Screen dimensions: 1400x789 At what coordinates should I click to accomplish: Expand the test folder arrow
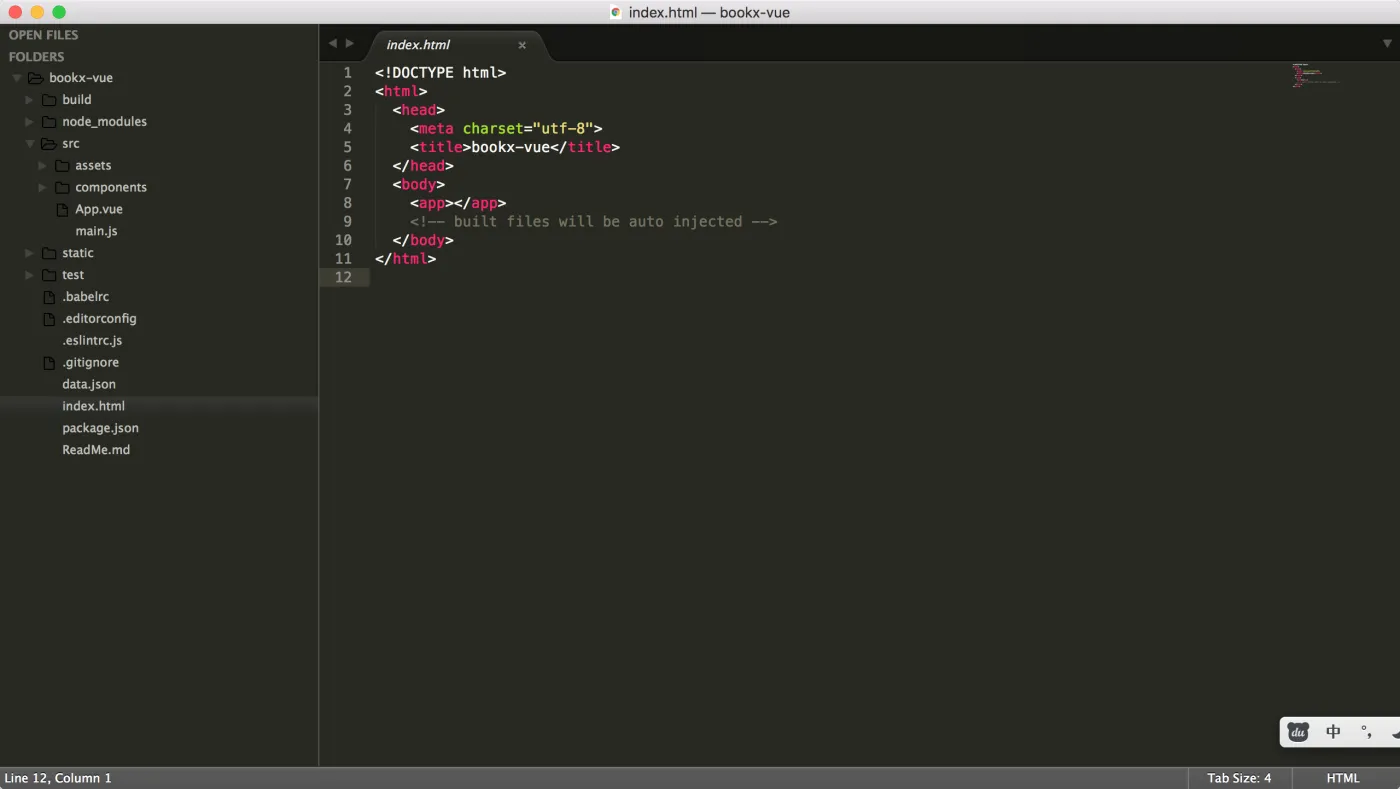[x=30, y=275]
